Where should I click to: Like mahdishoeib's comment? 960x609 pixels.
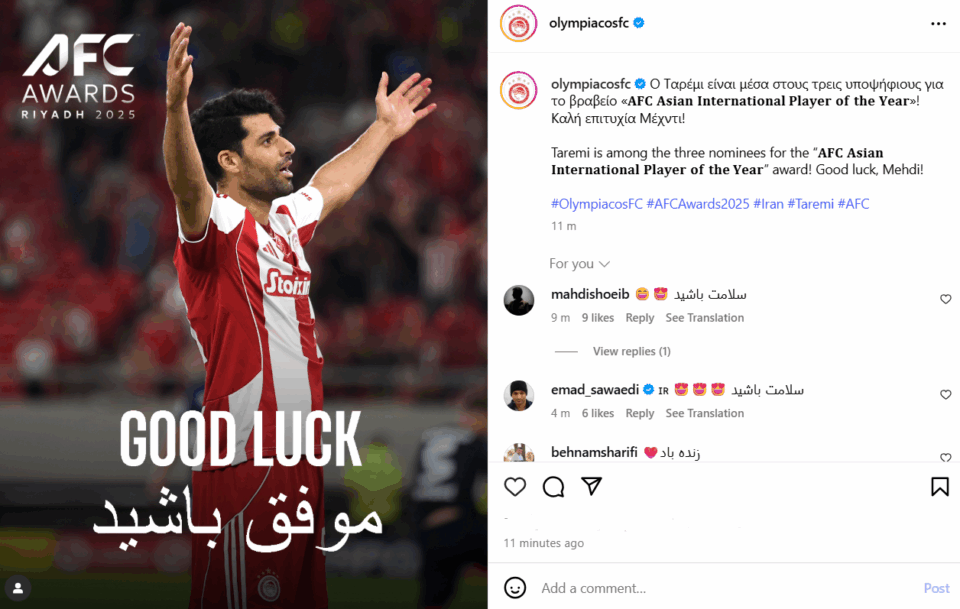[945, 299]
